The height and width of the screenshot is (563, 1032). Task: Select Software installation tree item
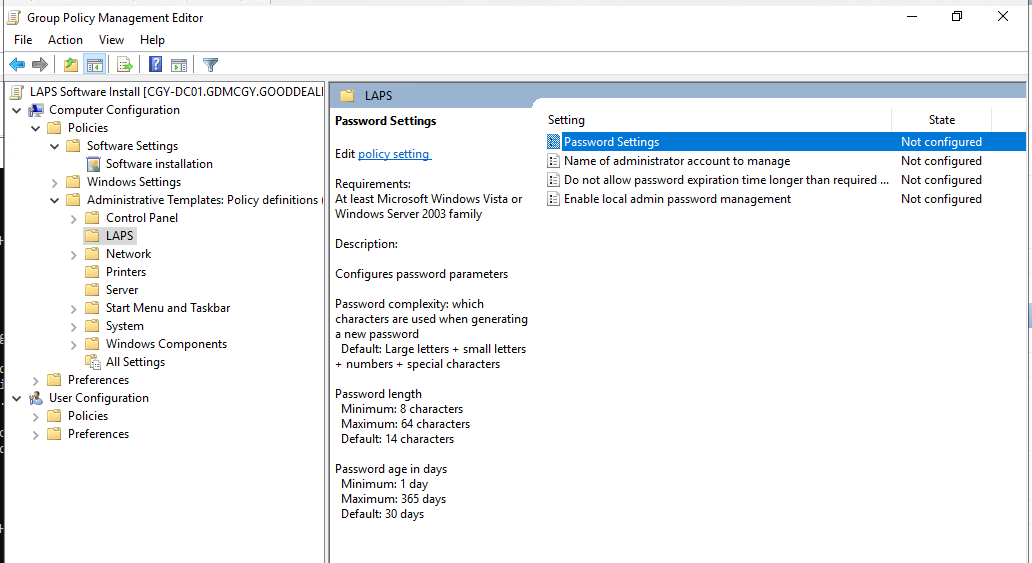click(159, 164)
